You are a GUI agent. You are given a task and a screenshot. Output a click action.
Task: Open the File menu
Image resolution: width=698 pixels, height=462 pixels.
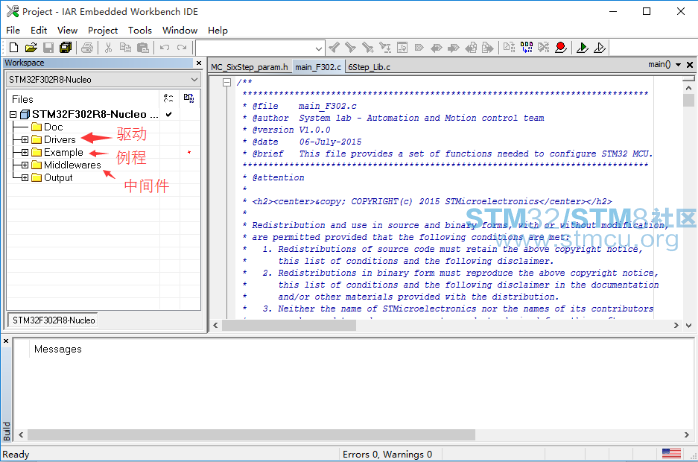(x=13, y=30)
